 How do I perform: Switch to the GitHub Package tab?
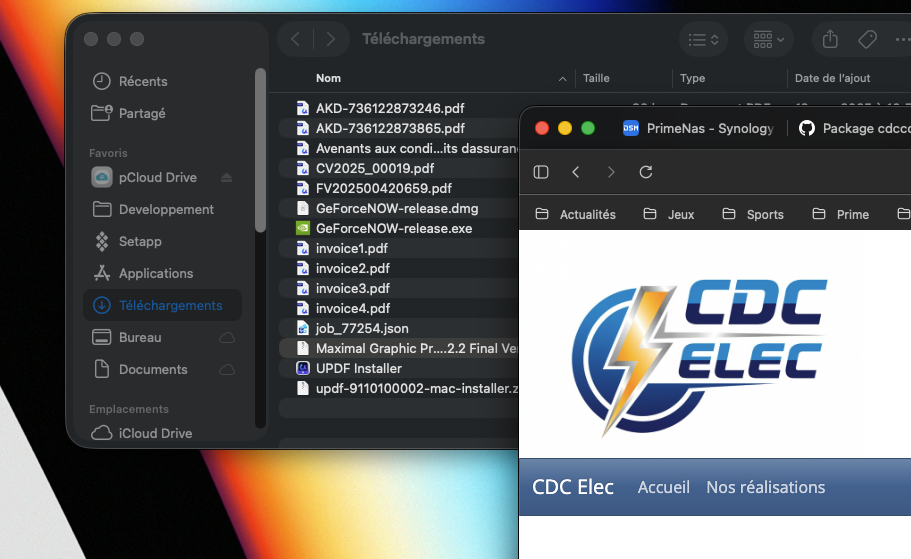pos(853,128)
